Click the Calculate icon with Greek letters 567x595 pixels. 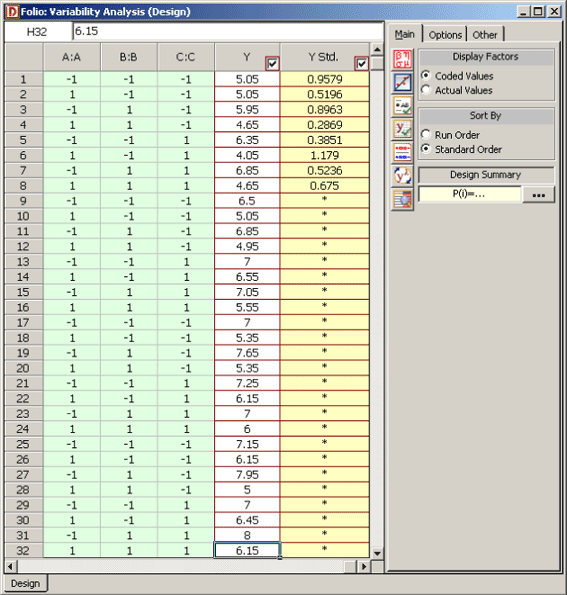402,60
